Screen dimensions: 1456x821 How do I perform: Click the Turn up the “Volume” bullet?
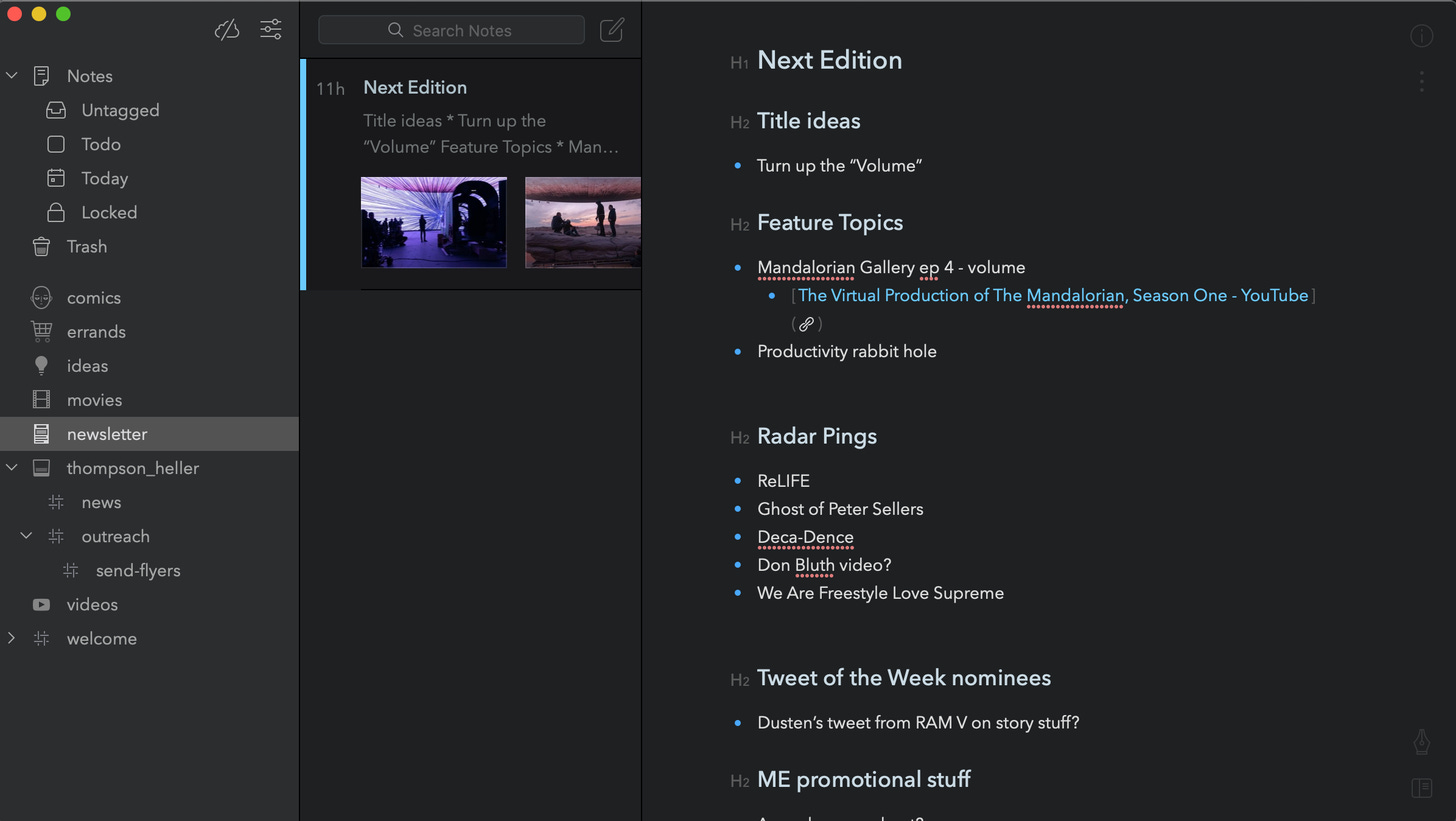(x=839, y=165)
